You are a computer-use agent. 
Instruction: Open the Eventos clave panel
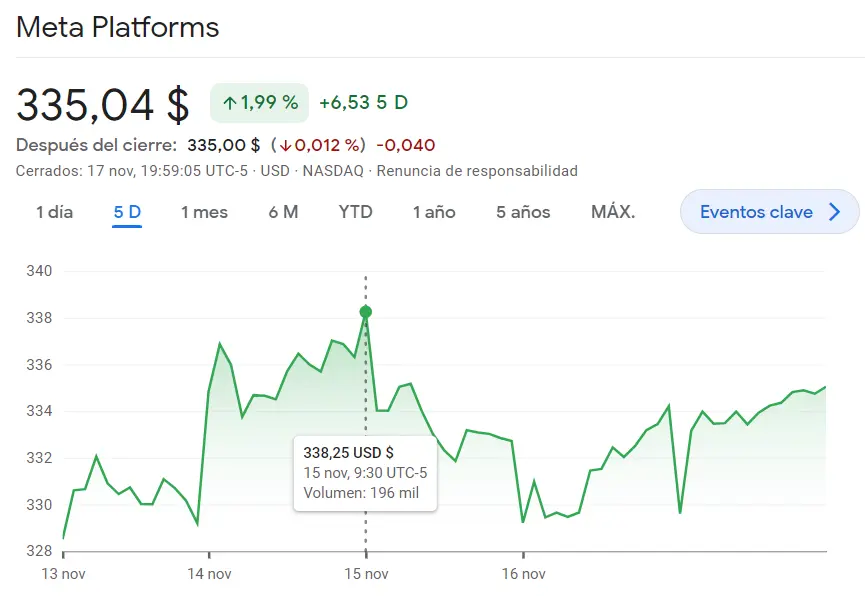pyautogui.click(x=770, y=211)
